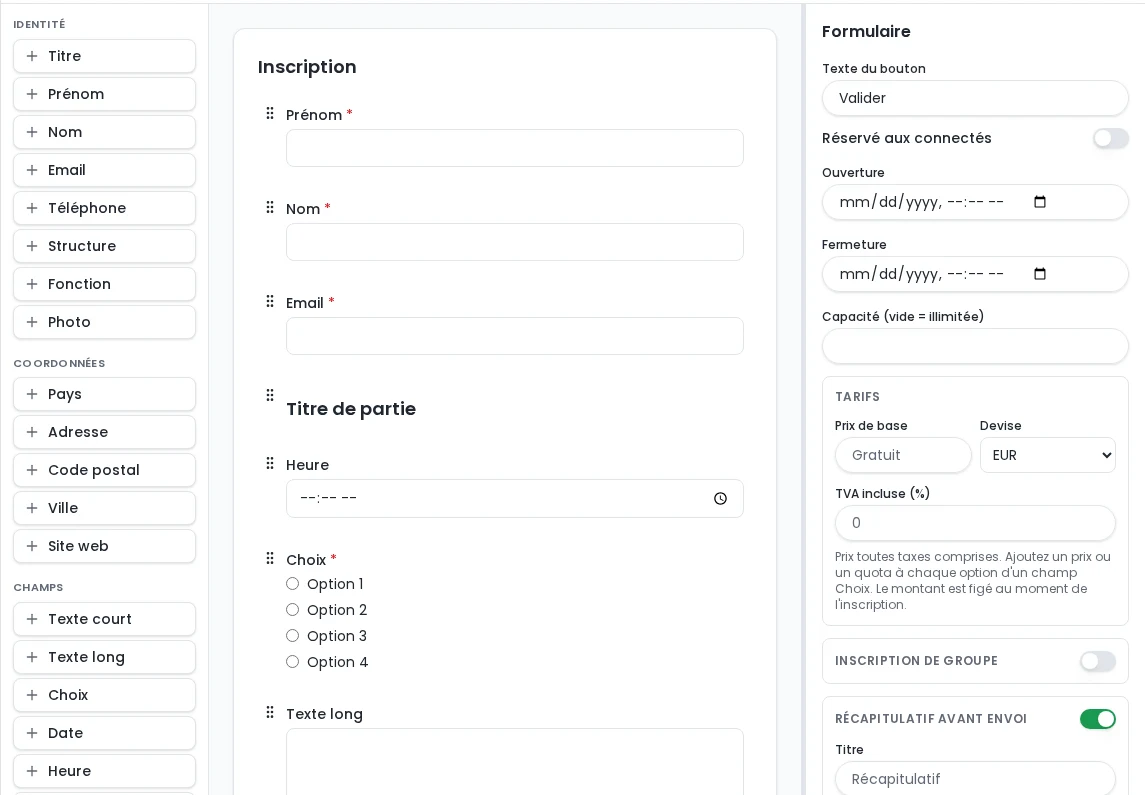Click the clock icon in the Heure field
The image size is (1145, 795).
[721, 499]
